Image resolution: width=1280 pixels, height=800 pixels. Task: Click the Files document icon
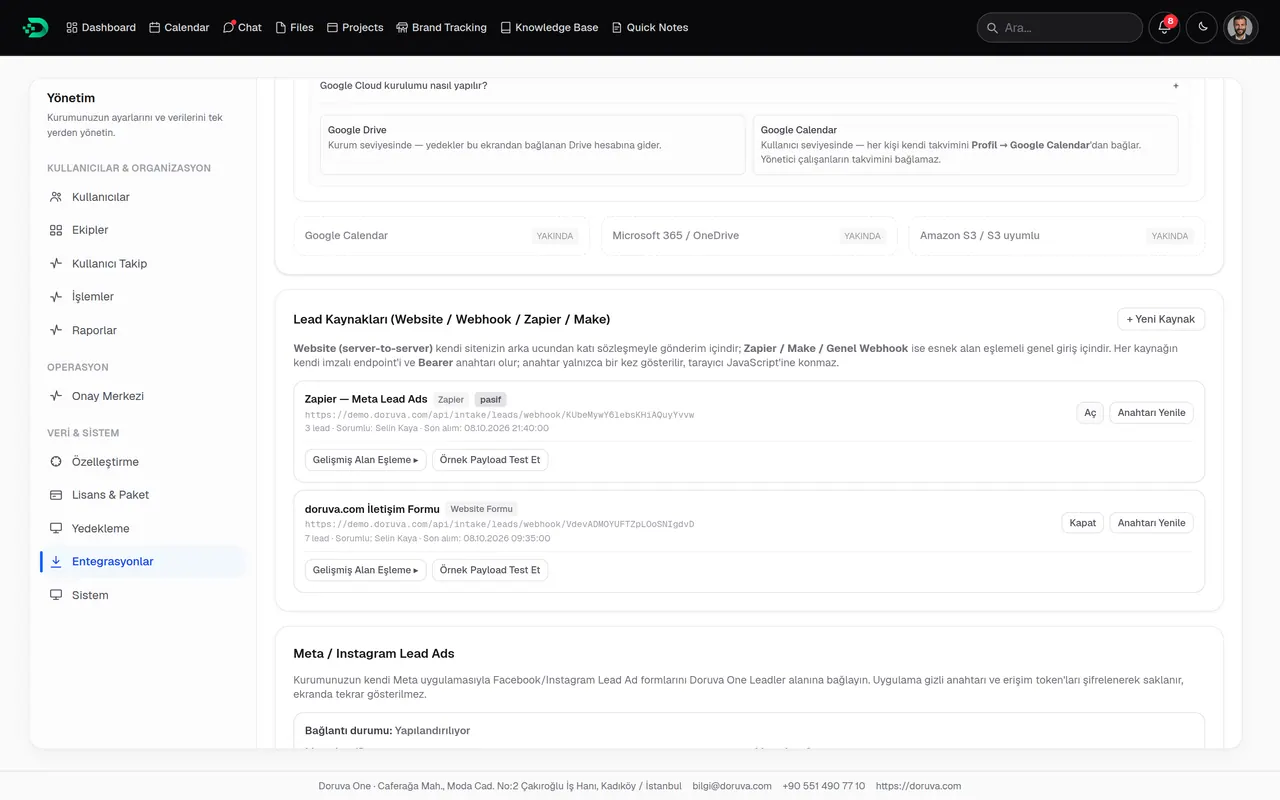click(281, 28)
